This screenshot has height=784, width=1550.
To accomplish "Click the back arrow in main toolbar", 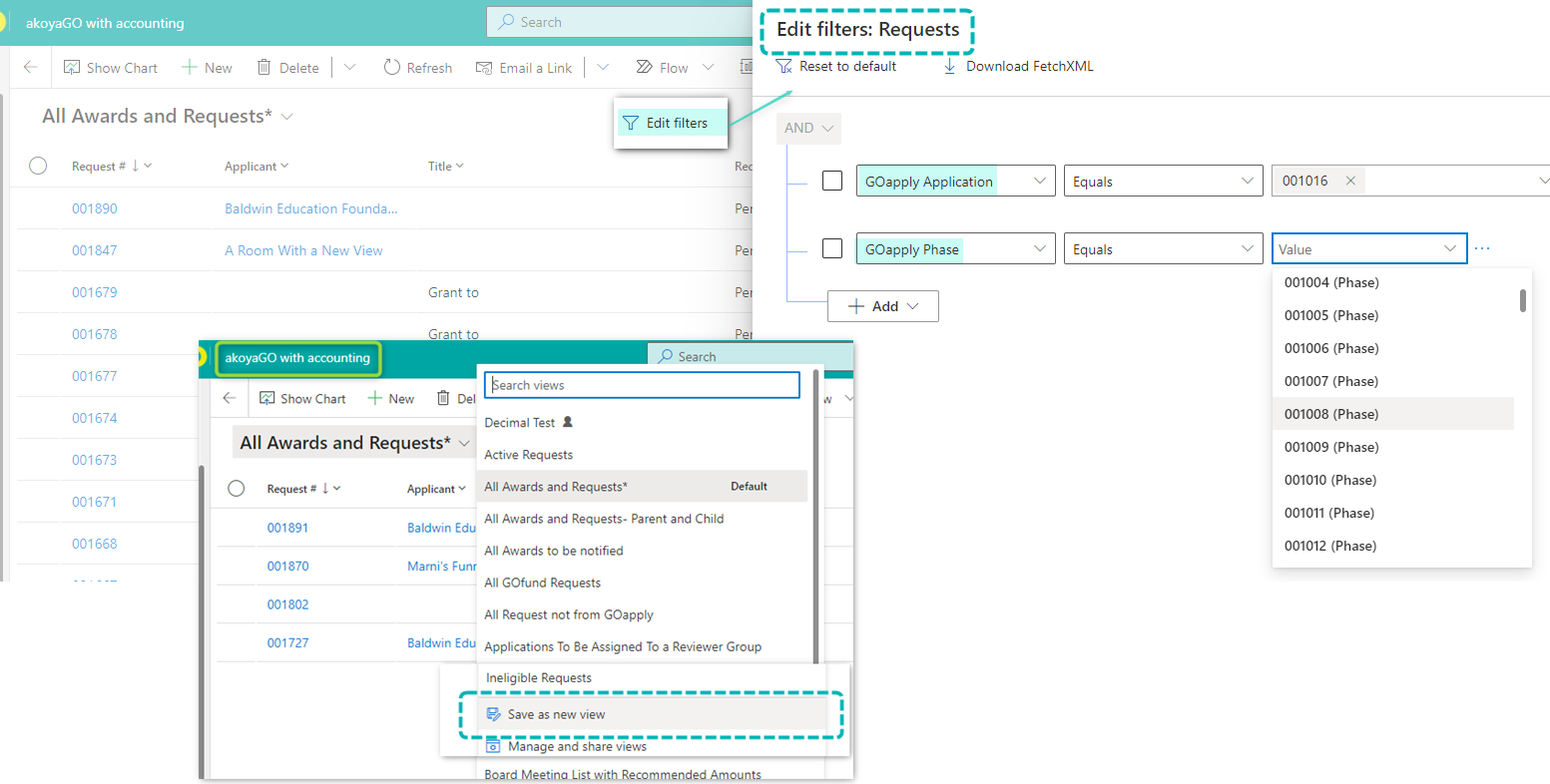I will [31, 68].
